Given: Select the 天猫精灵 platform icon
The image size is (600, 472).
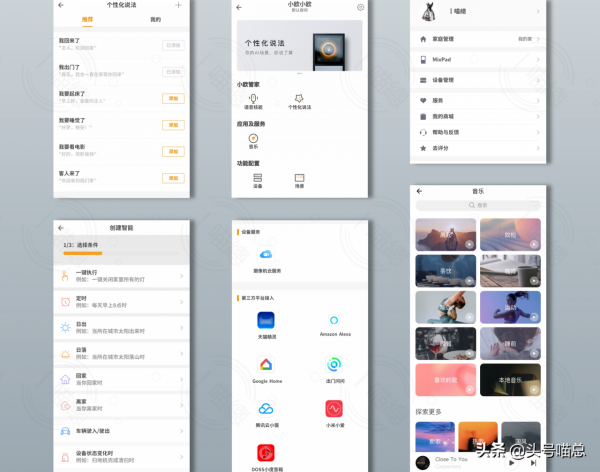Looking at the screenshot, I should 266,320.
